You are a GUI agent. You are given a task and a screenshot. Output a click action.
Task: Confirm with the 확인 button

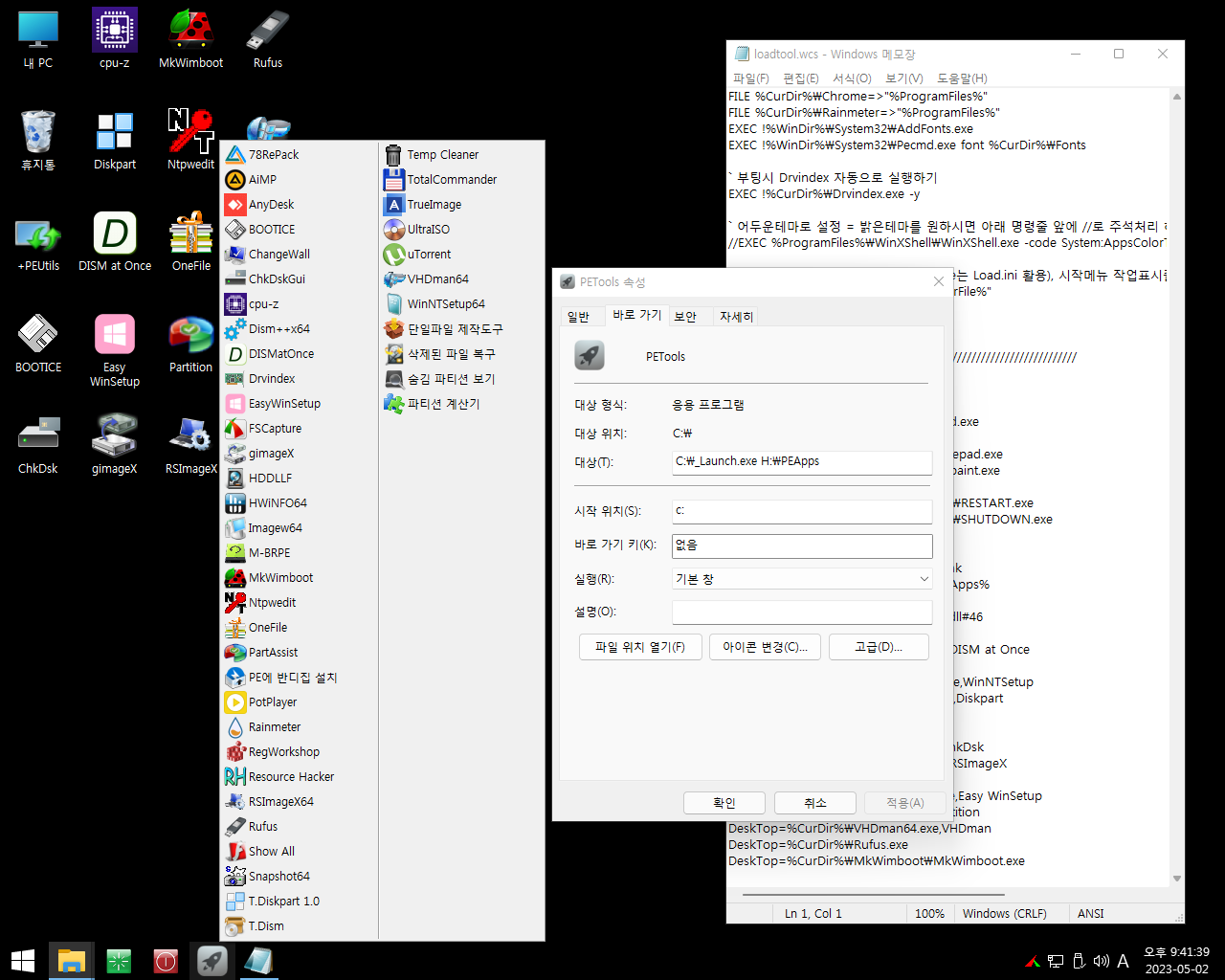click(724, 803)
